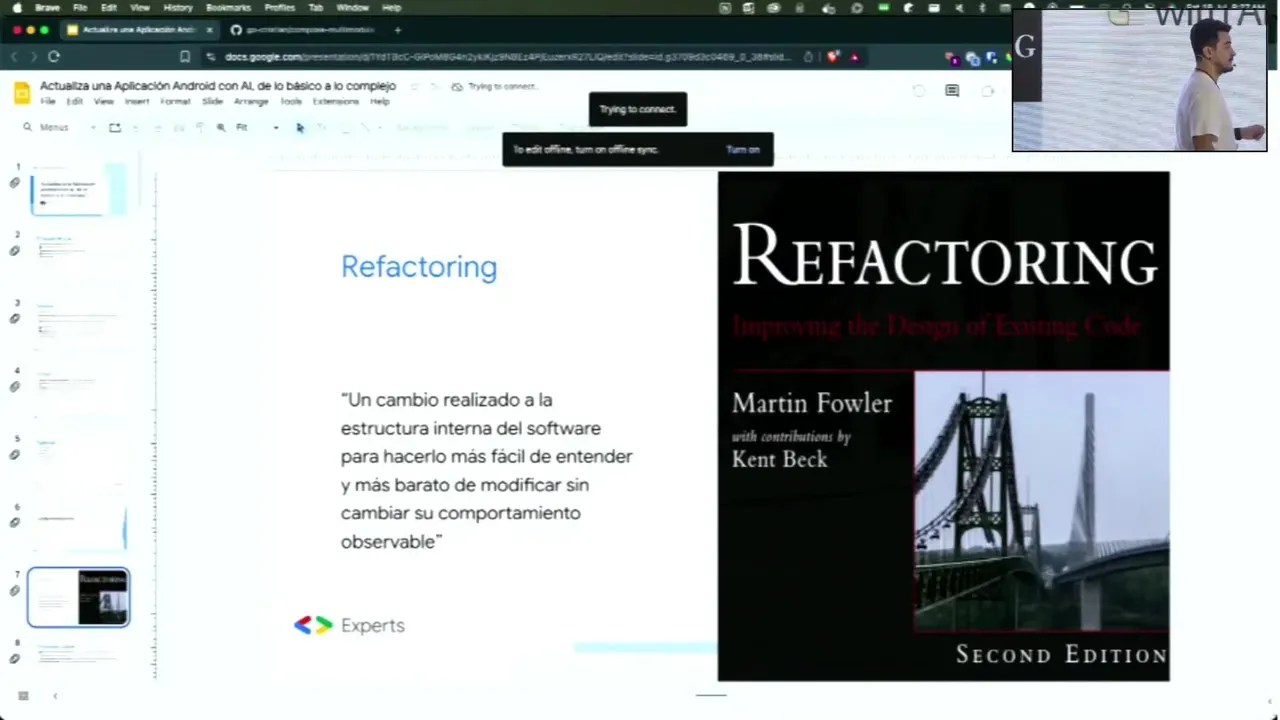
Task: Open the Slides Help menu
Action: (x=379, y=102)
